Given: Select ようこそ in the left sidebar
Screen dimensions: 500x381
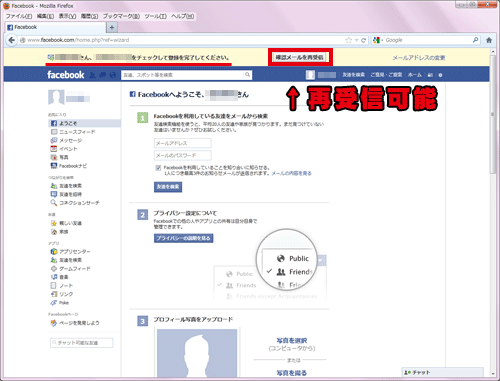Looking at the screenshot, I should tap(84, 123).
